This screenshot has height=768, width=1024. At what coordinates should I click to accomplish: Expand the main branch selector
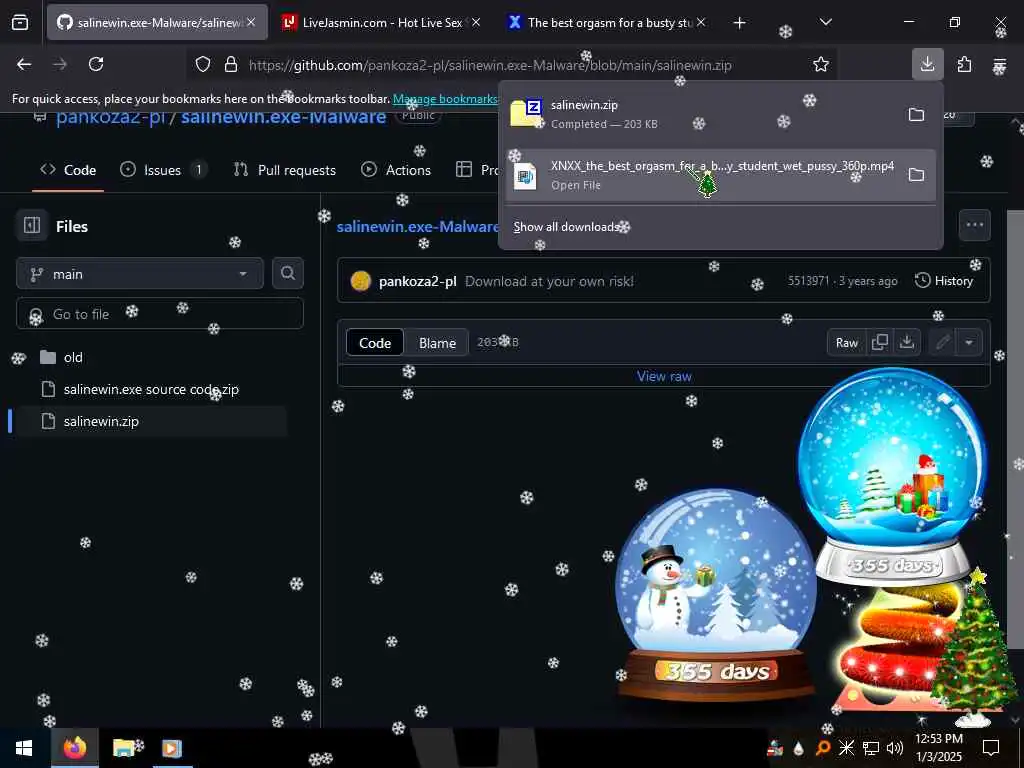click(x=140, y=274)
